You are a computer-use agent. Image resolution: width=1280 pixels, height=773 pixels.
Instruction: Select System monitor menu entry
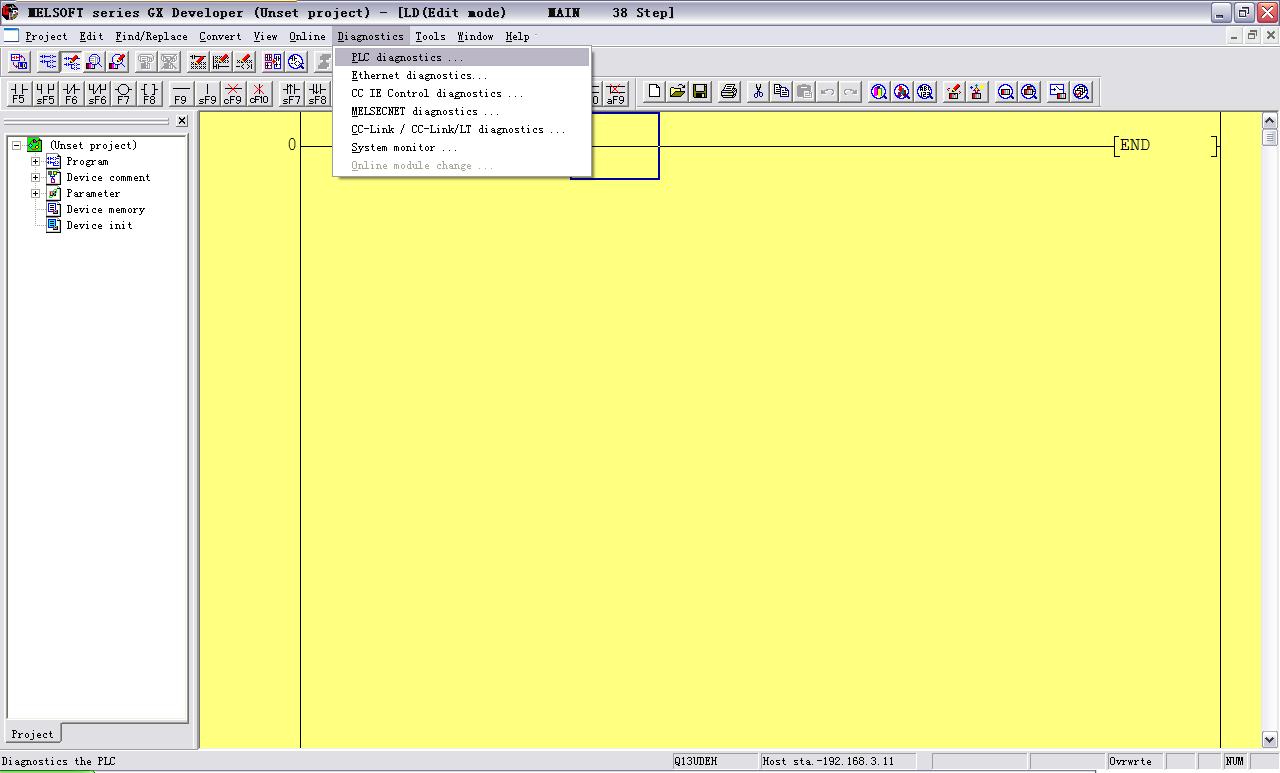[x=403, y=147]
